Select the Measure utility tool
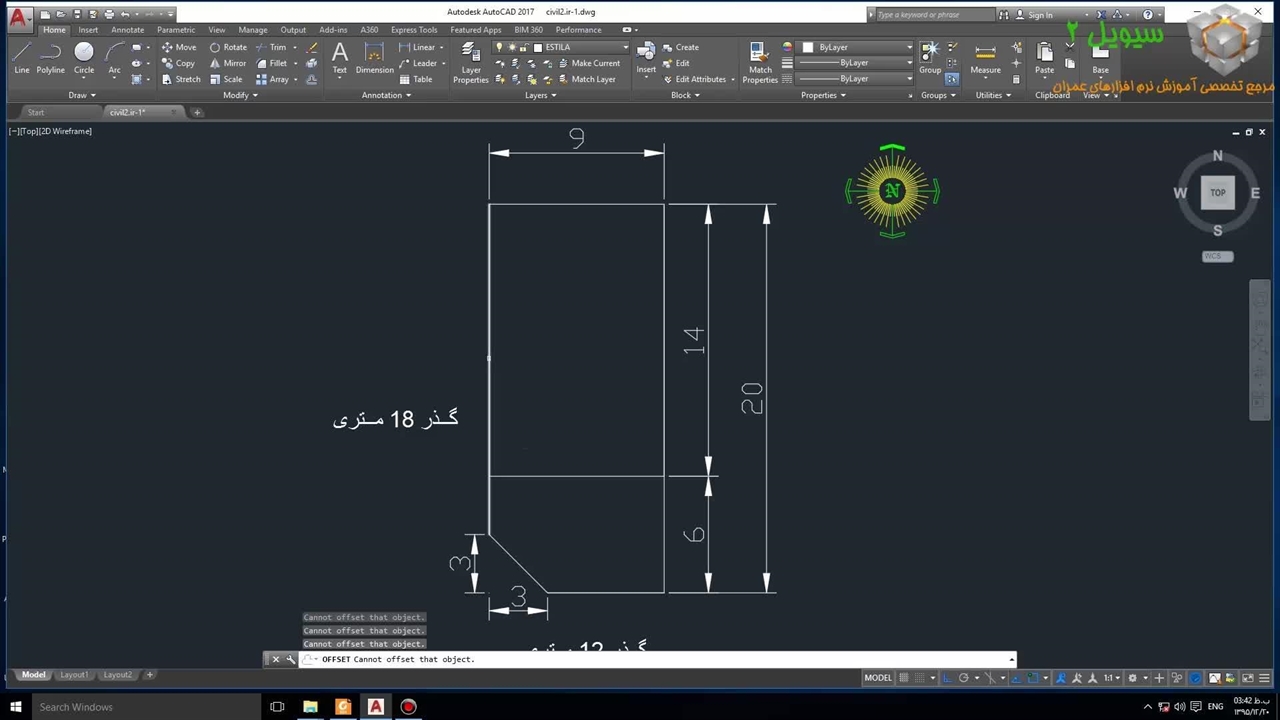 985,58
